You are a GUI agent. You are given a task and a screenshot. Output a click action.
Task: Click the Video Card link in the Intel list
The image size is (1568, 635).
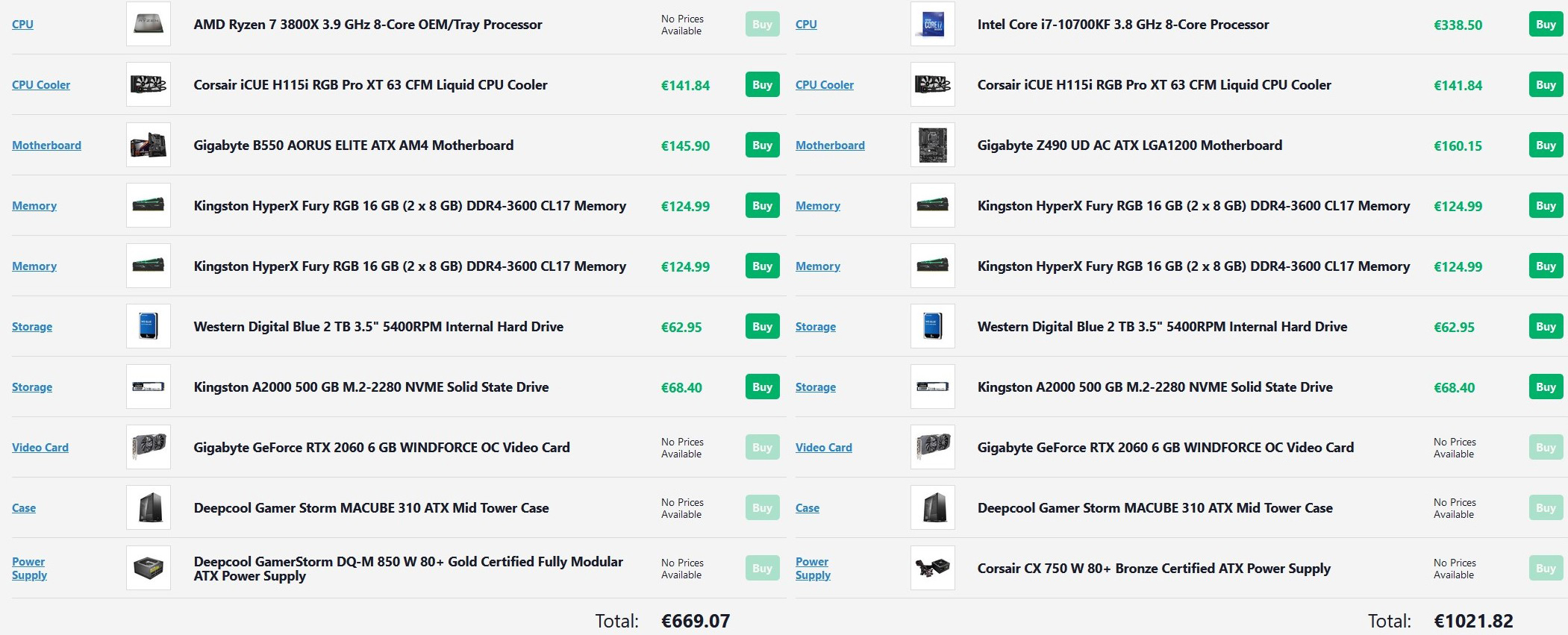[824, 447]
